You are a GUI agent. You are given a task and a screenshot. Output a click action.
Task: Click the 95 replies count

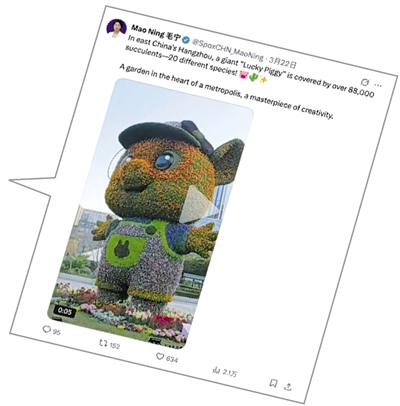(57, 332)
